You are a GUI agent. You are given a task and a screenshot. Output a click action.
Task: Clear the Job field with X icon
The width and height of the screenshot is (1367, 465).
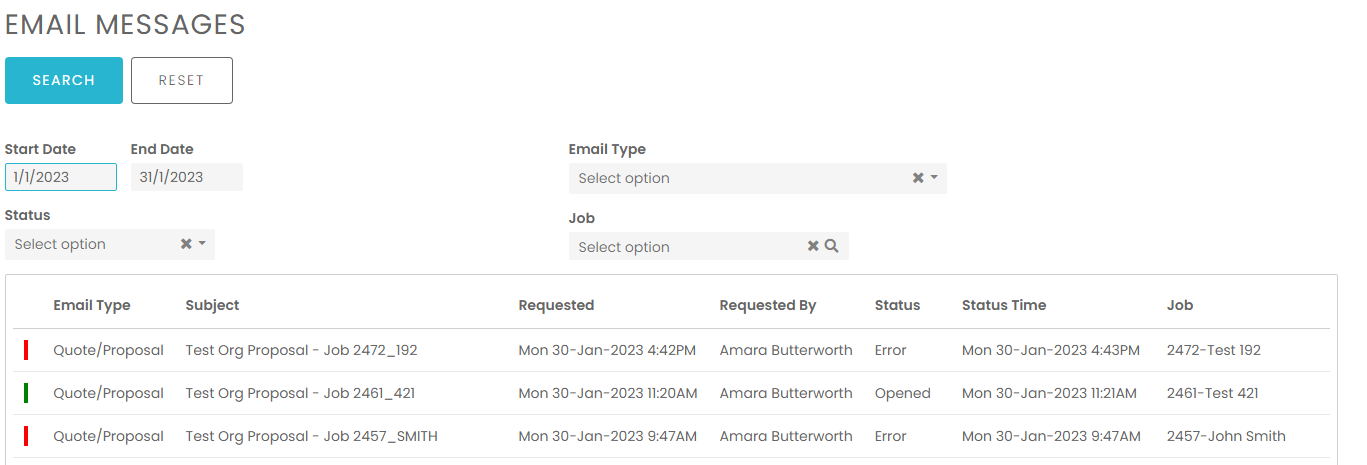point(813,247)
